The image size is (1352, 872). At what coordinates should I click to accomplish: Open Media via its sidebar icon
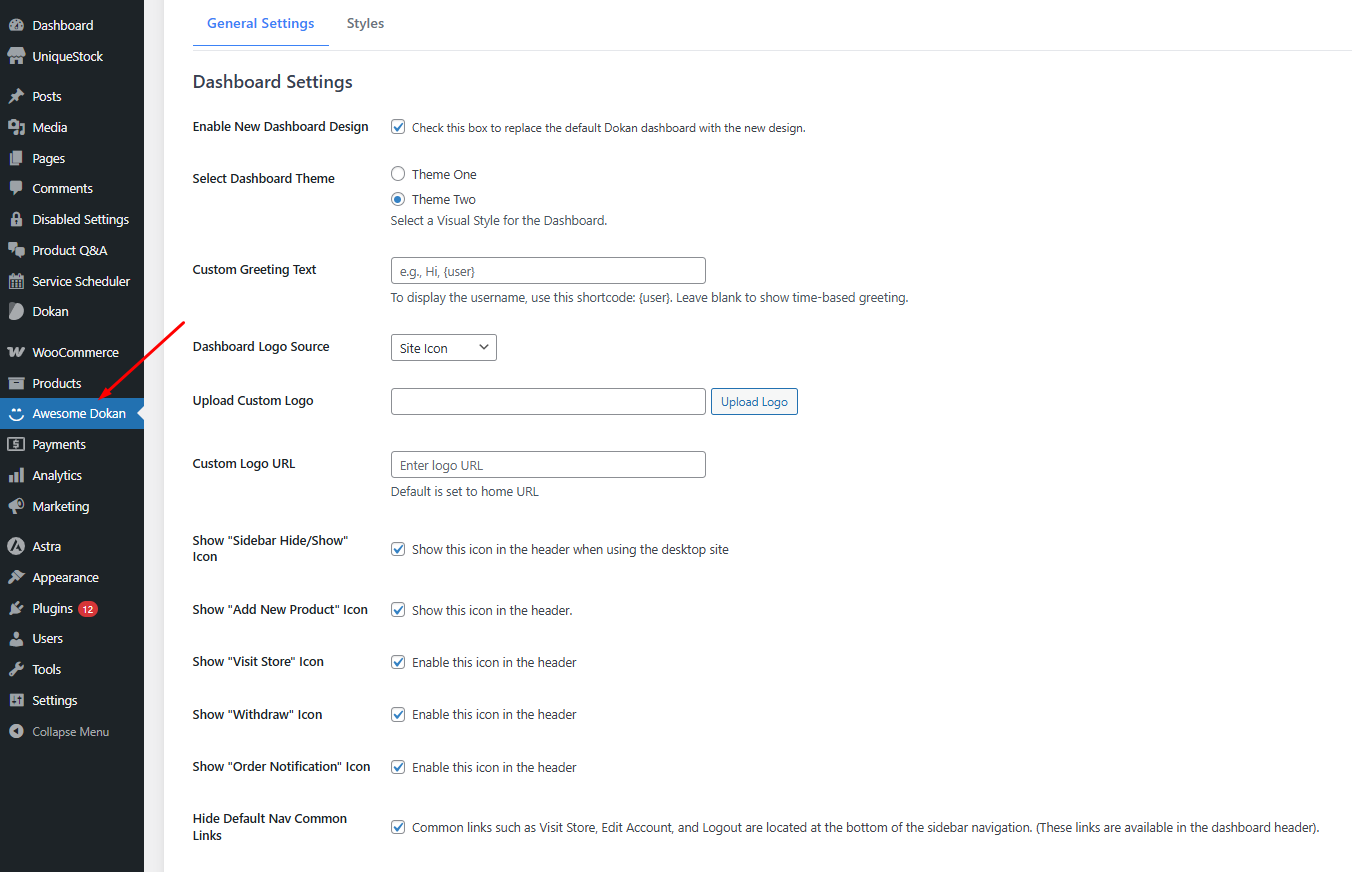point(16,128)
